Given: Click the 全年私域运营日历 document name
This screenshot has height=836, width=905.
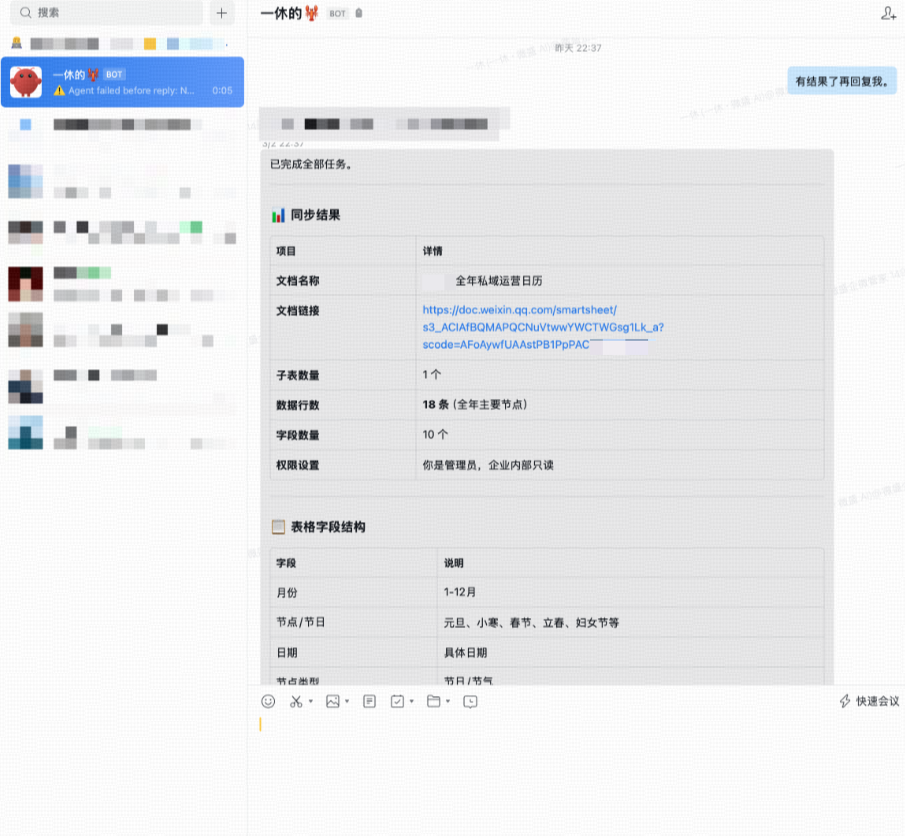Looking at the screenshot, I should 499,281.
